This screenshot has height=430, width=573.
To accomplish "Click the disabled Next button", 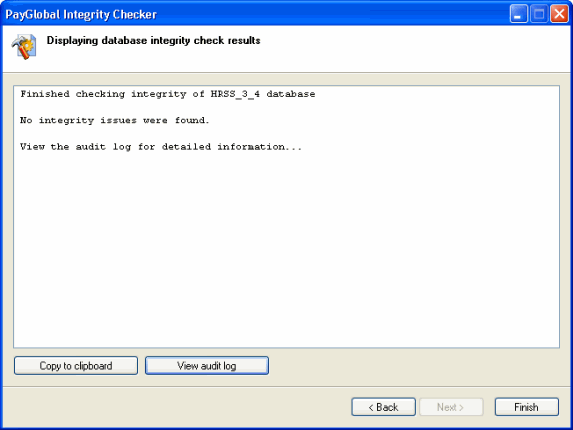I will pos(451,407).
